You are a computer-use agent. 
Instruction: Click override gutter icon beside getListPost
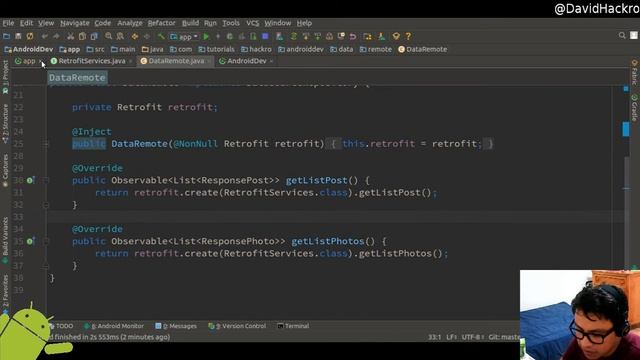(30, 180)
